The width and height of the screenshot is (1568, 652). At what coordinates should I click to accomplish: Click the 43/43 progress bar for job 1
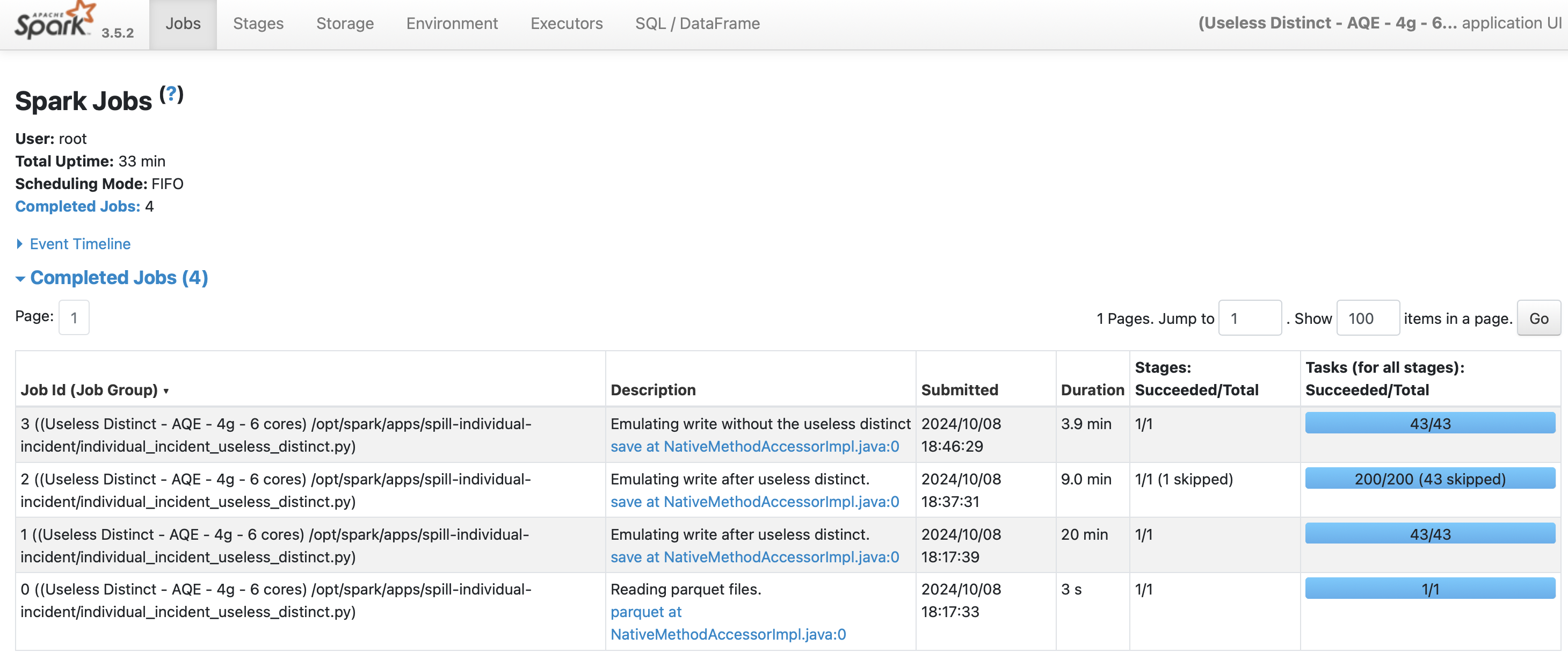point(1430,534)
